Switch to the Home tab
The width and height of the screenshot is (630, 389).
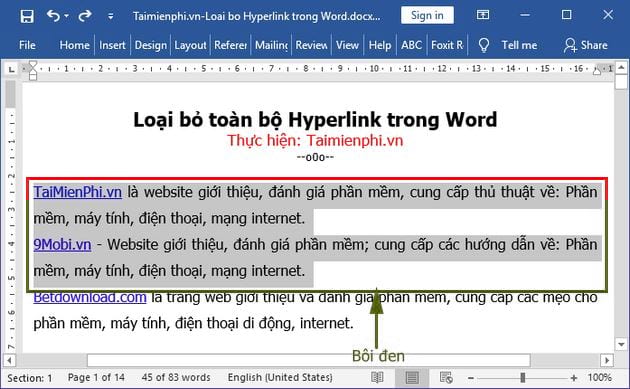point(74,45)
